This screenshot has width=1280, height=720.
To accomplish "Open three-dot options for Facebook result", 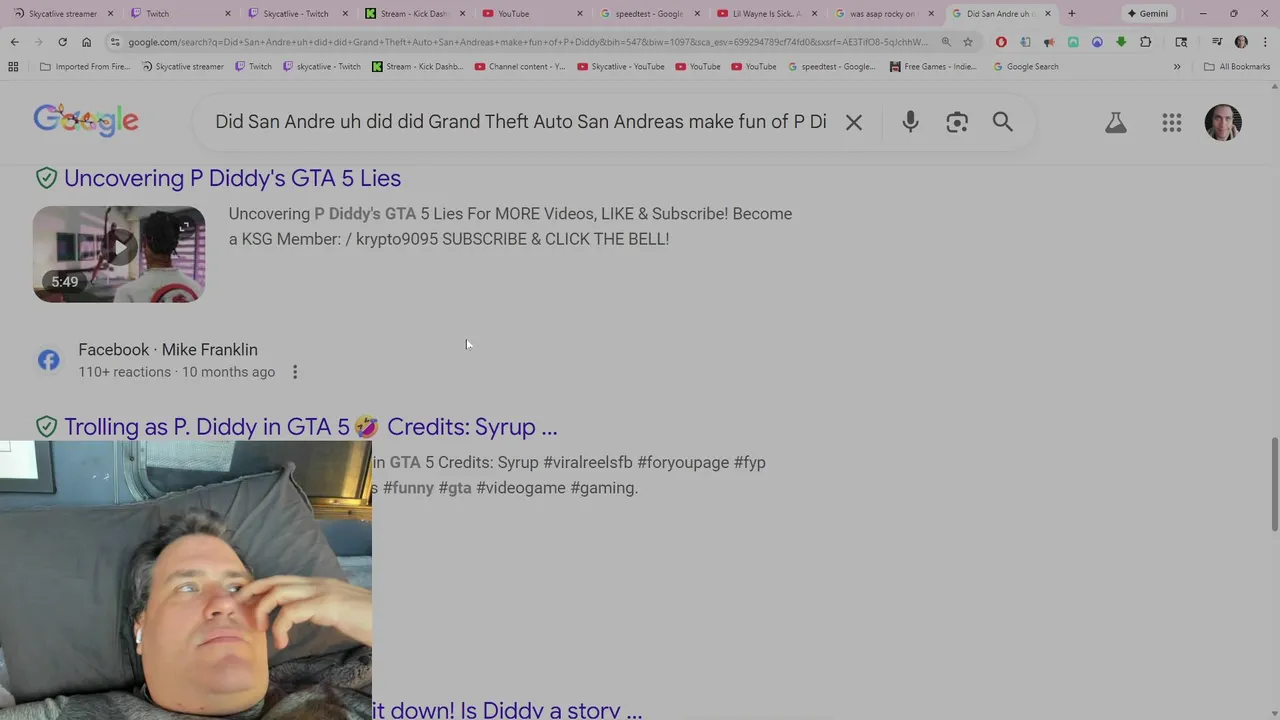I will [295, 372].
